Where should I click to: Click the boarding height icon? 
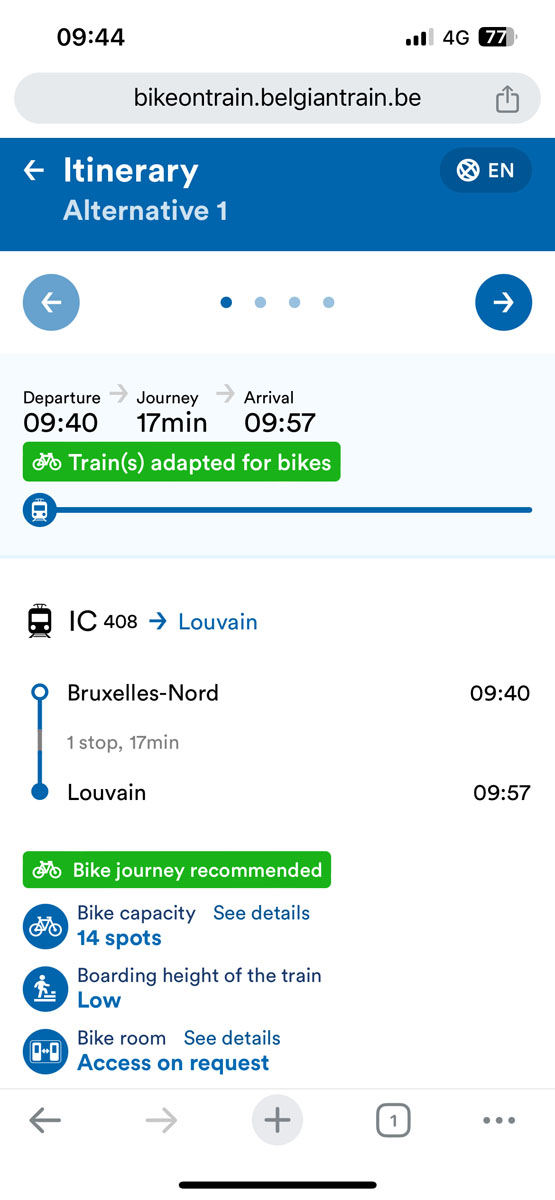point(45,988)
